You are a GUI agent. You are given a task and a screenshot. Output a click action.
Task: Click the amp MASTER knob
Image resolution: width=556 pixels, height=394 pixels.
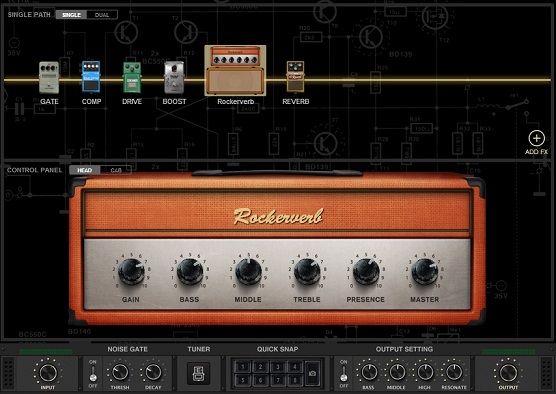click(x=424, y=272)
